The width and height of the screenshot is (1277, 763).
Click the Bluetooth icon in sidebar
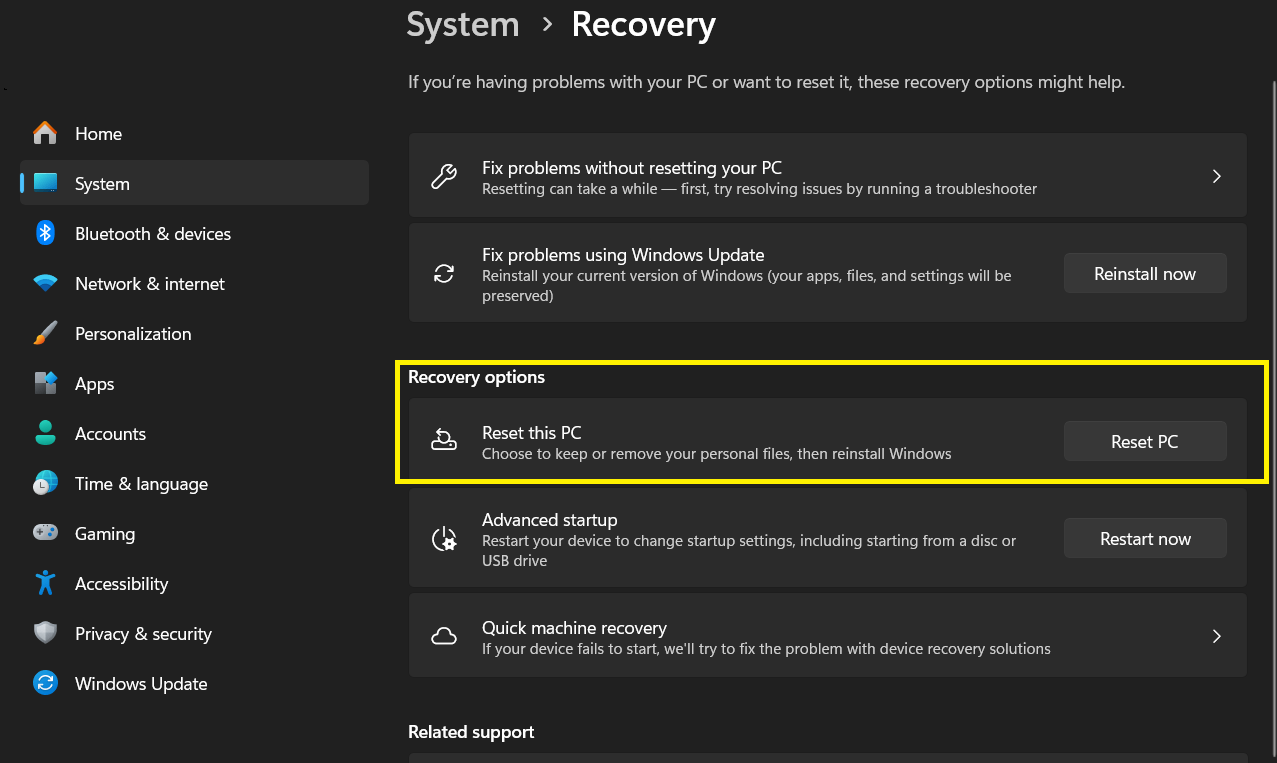coord(45,233)
